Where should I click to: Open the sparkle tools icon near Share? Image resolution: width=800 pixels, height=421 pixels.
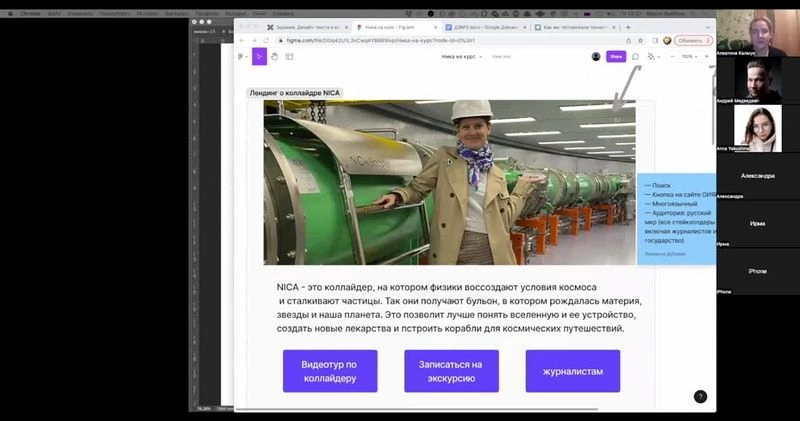(x=651, y=57)
